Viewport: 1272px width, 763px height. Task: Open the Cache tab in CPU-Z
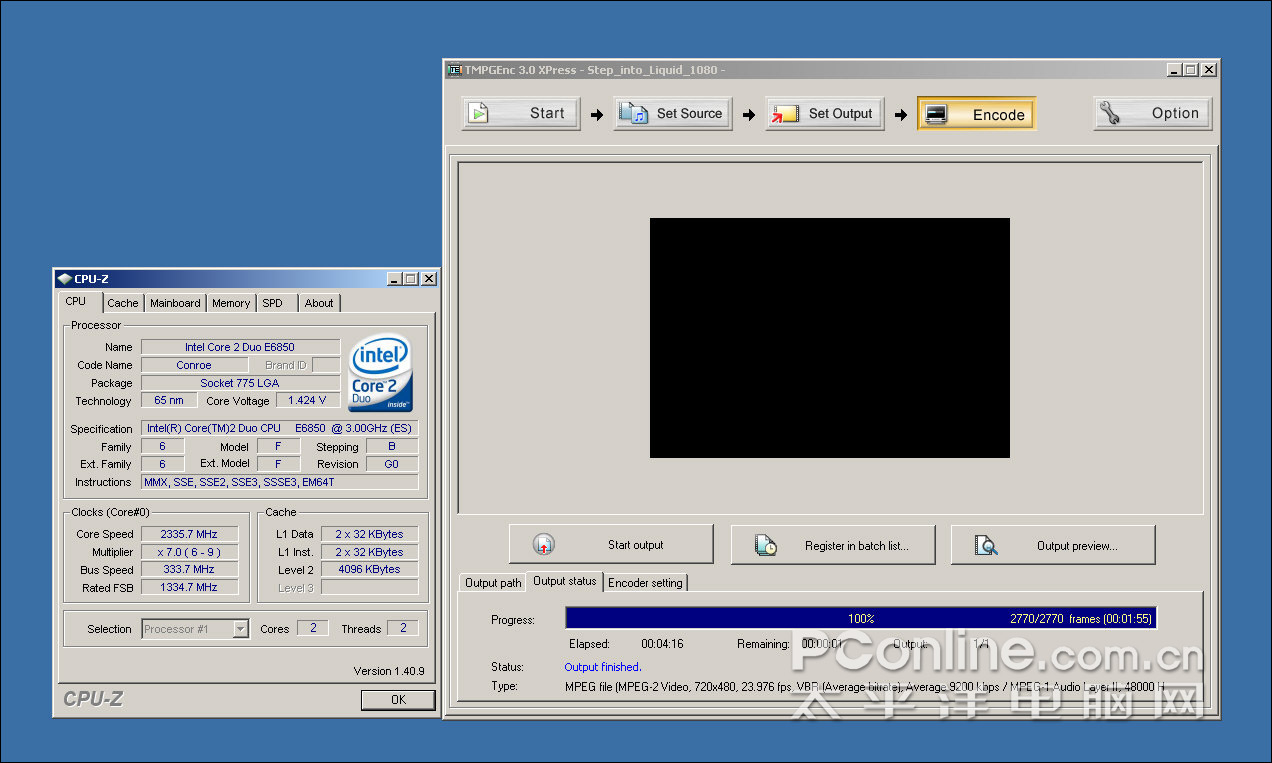click(123, 303)
